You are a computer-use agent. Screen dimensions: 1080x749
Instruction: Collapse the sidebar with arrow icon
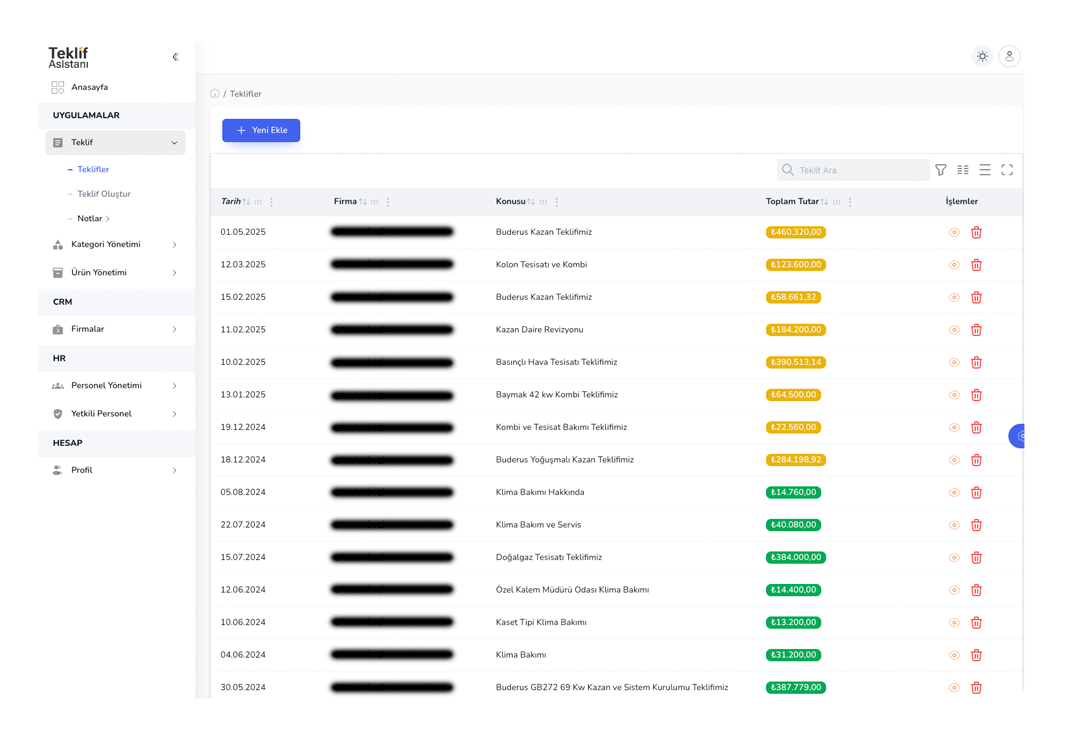point(175,57)
